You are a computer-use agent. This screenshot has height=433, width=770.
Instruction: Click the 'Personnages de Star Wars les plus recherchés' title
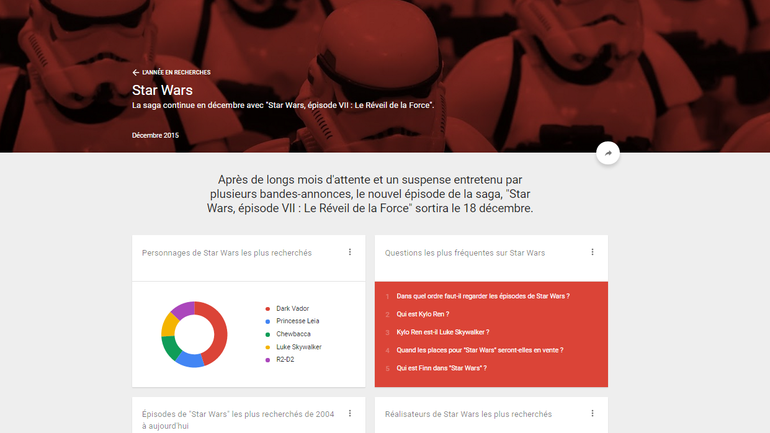click(227, 253)
